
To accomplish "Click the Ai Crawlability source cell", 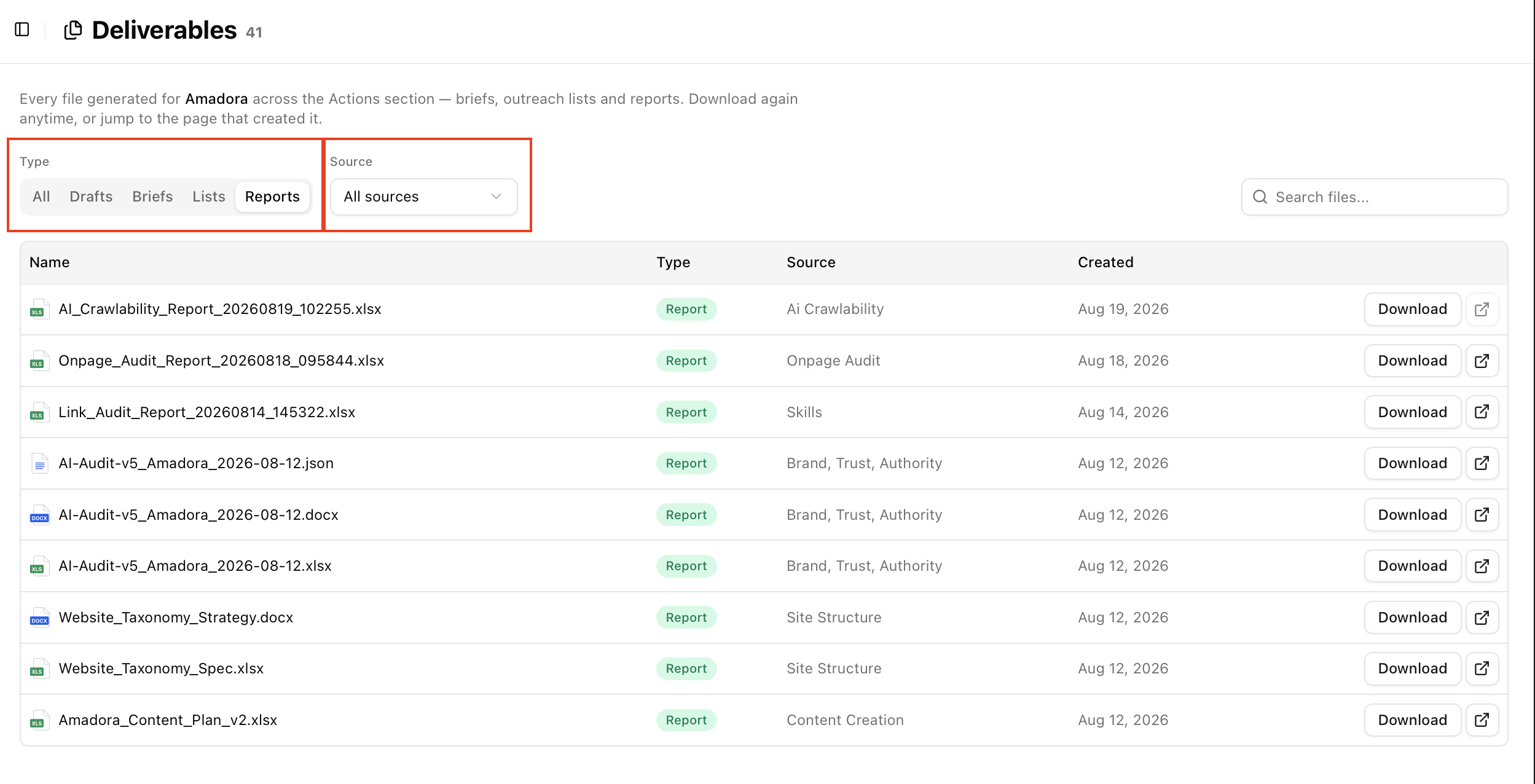I will coord(835,309).
